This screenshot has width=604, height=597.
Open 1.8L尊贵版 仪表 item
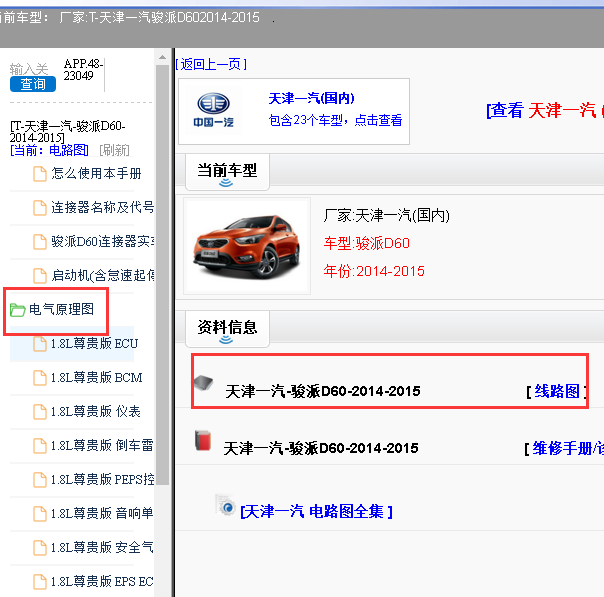[96, 411]
